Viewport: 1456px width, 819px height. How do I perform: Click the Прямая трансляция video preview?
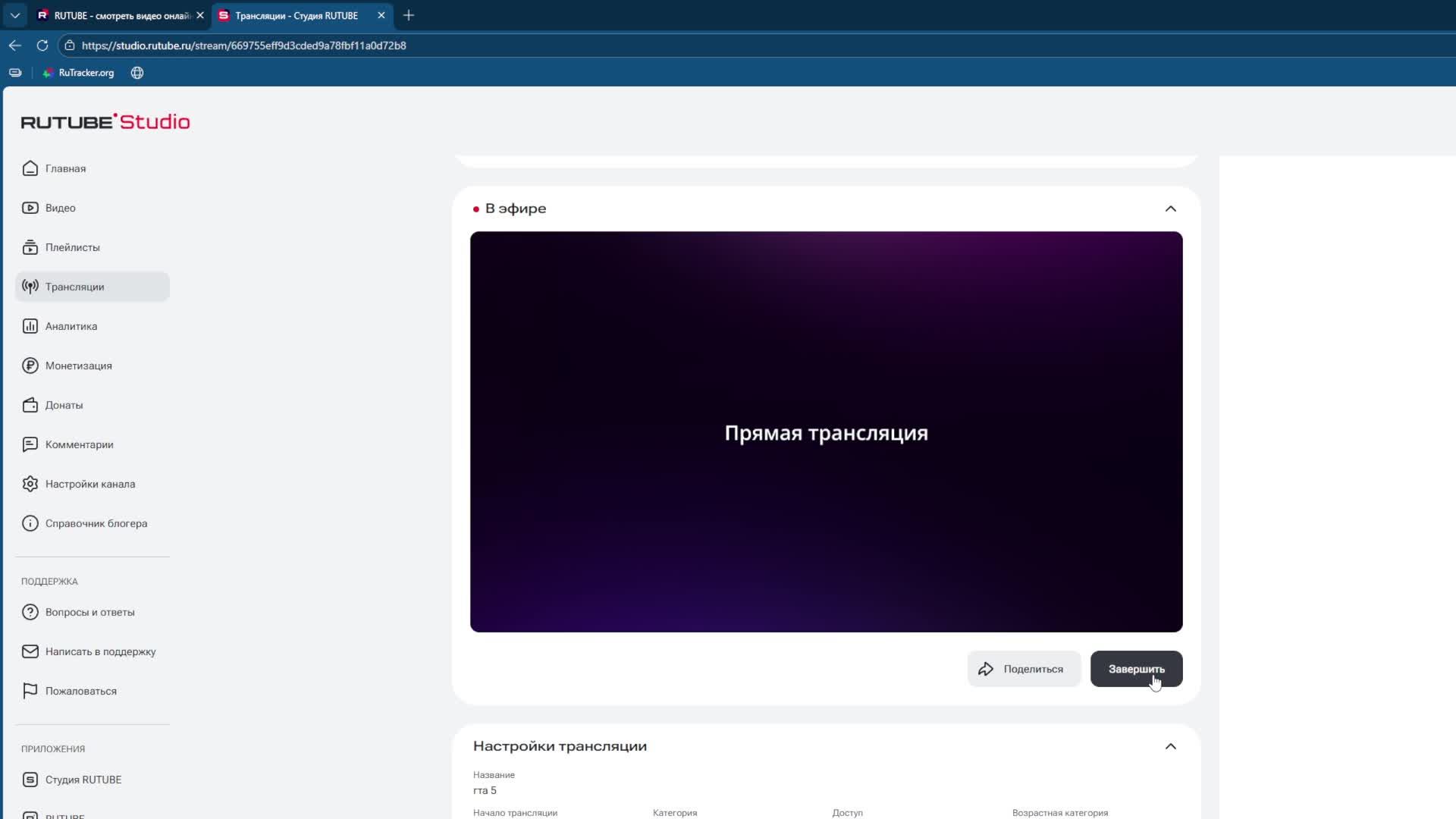pyautogui.click(x=826, y=431)
